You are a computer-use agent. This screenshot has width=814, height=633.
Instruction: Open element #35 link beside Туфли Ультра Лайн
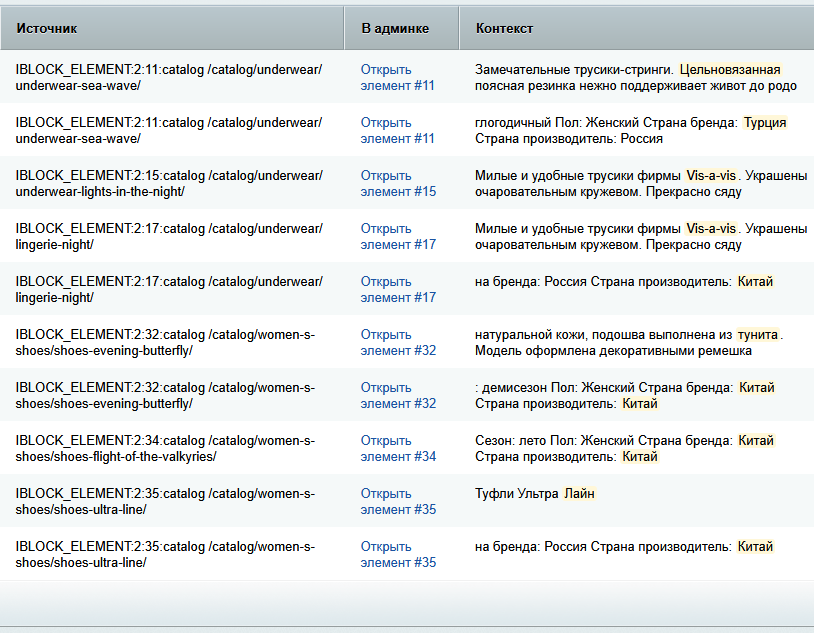397,502
